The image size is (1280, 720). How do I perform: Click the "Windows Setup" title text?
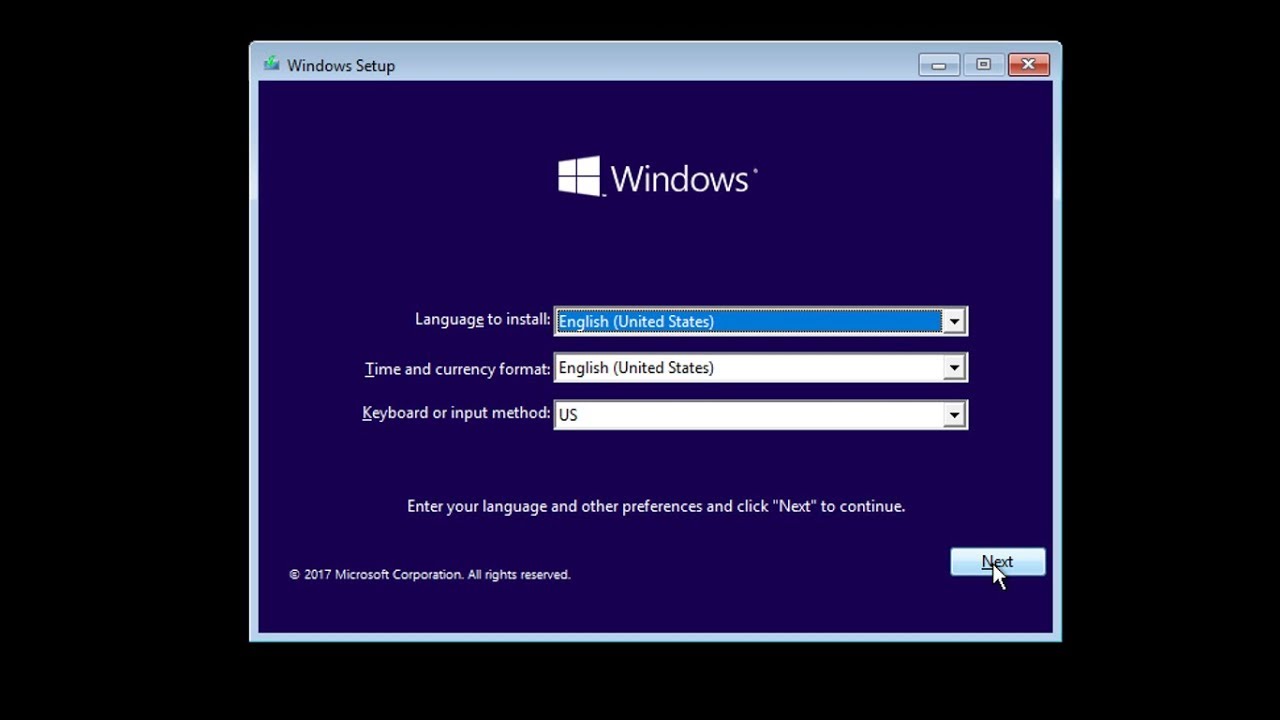pyautogui.click(x=341, y=66)
